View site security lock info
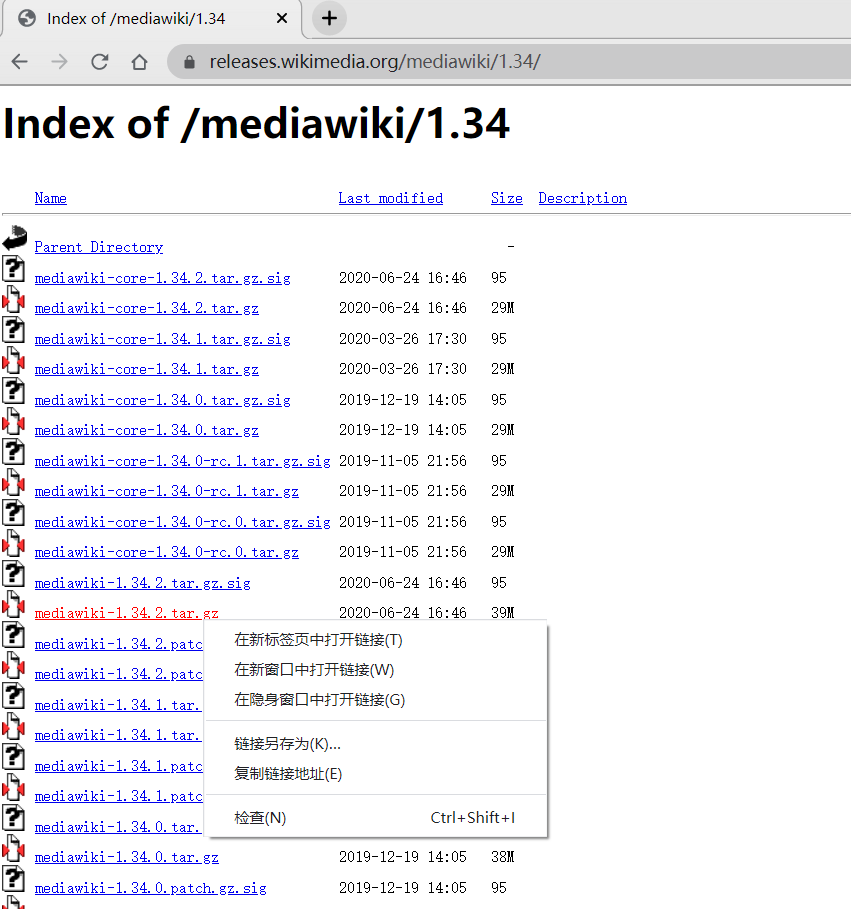Image resolution: width=851 pixels, height=909 pixels. (x=190, y=62)
